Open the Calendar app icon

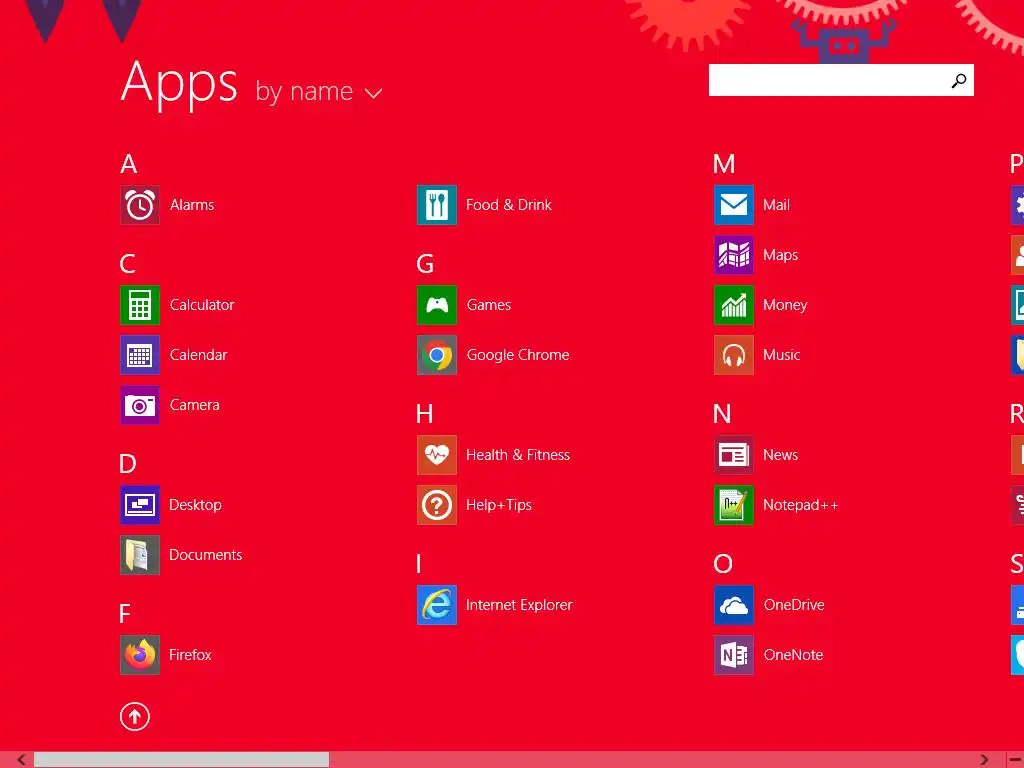pos(140,355)
